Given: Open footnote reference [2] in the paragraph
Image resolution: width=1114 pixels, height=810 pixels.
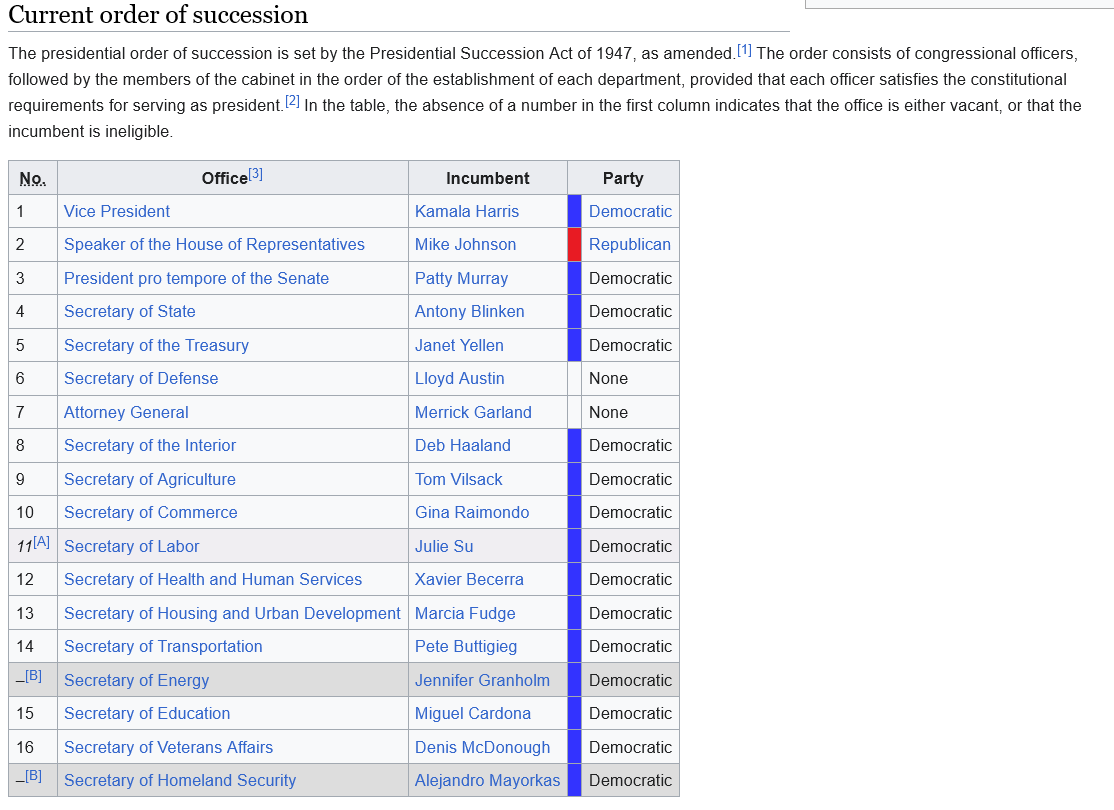Looking at the screenshot, I should [x=292, y=101].
